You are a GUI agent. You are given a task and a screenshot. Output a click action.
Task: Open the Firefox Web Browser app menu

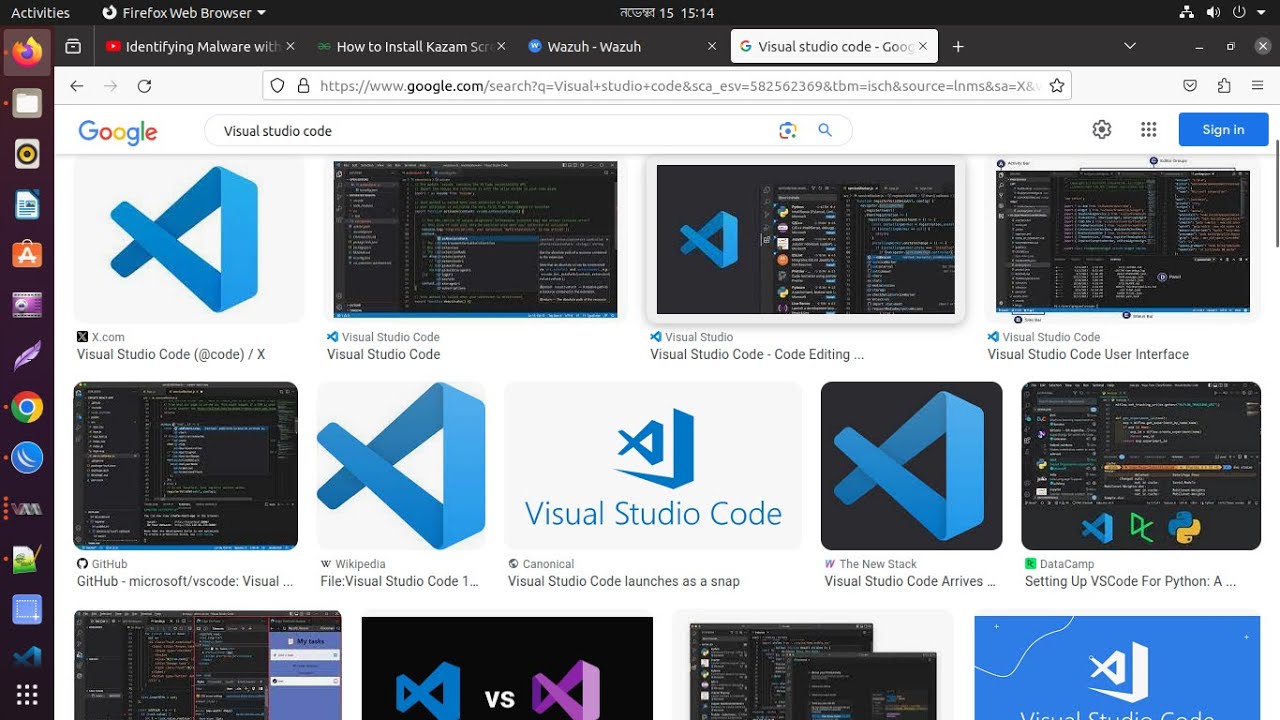point(184,13)
